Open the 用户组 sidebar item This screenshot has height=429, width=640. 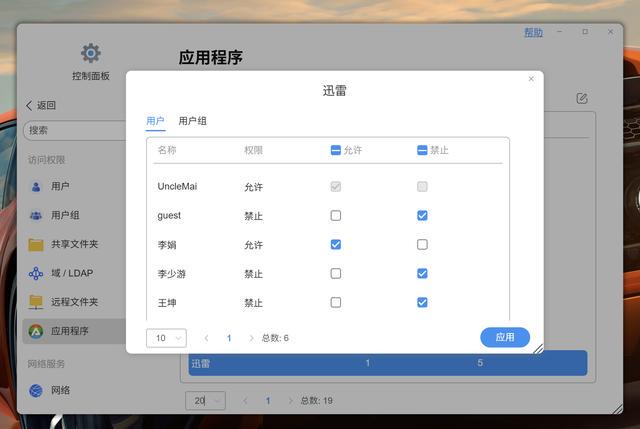65,215
